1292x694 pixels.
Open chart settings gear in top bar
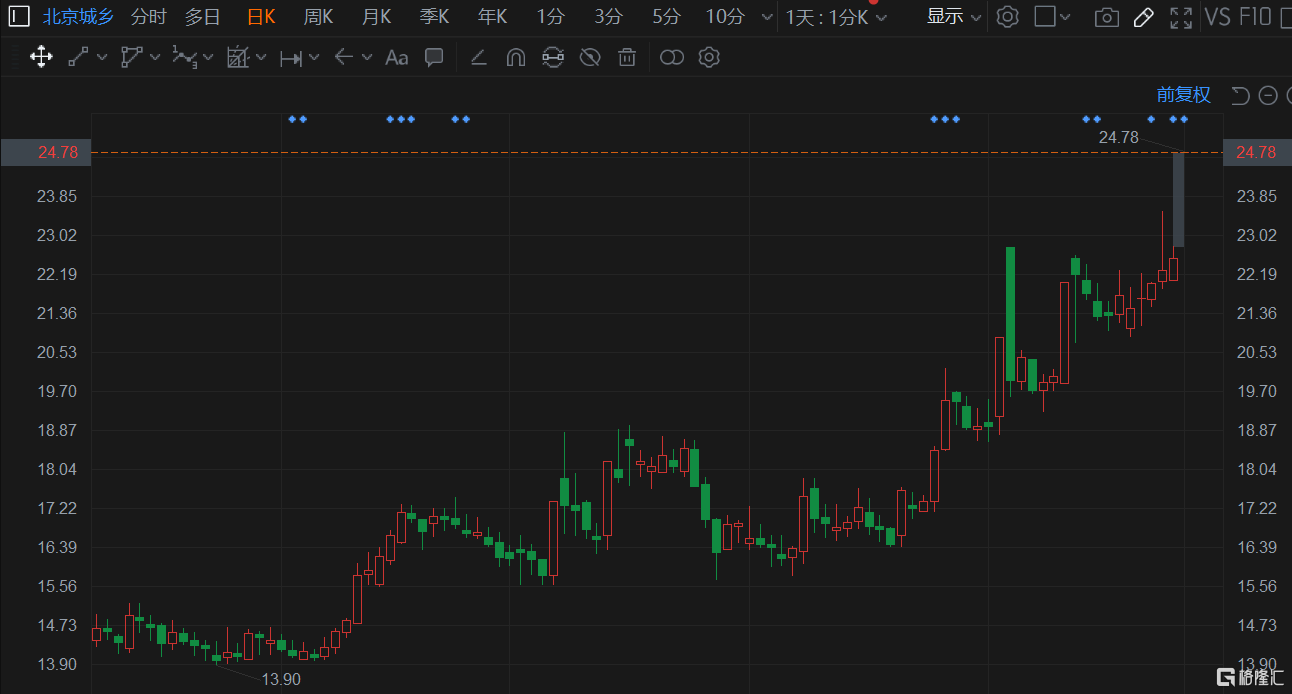point(1008,17)
